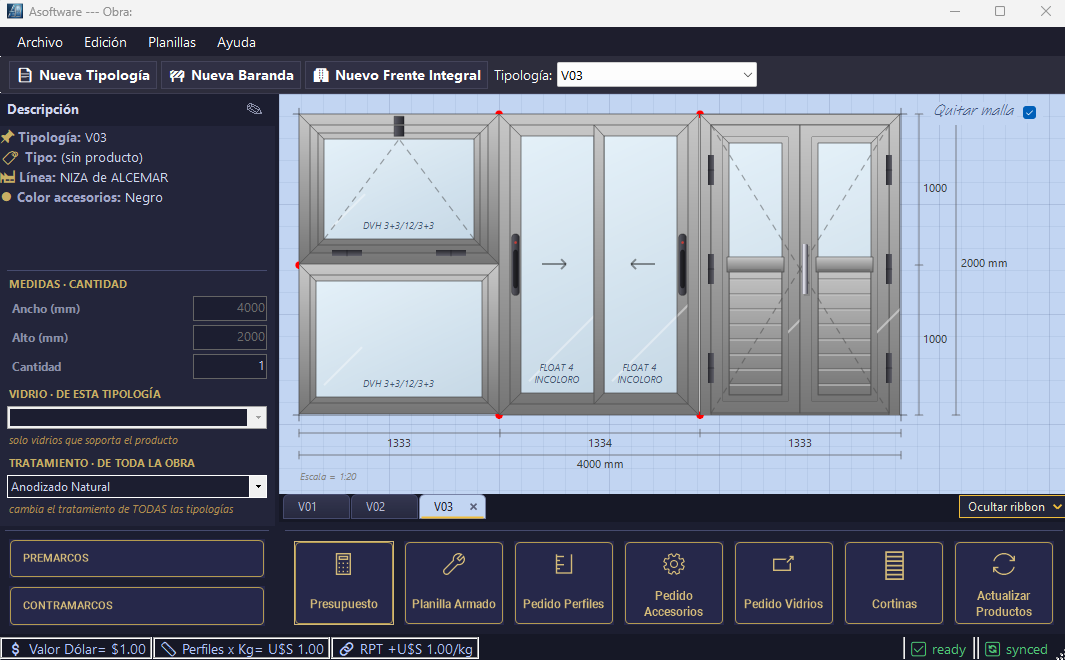Close the V03 tab
Image resolution: width=1065 pixels, height=660 pixels.
coord(473,507)
